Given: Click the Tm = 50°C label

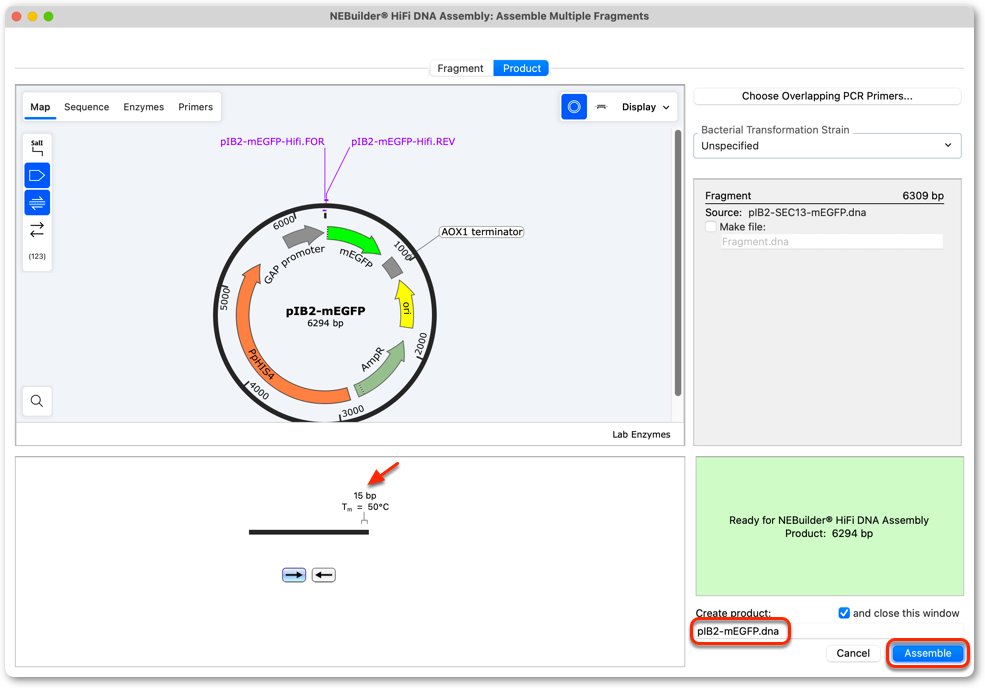Looking at the screenshot, I should point(365,507).
